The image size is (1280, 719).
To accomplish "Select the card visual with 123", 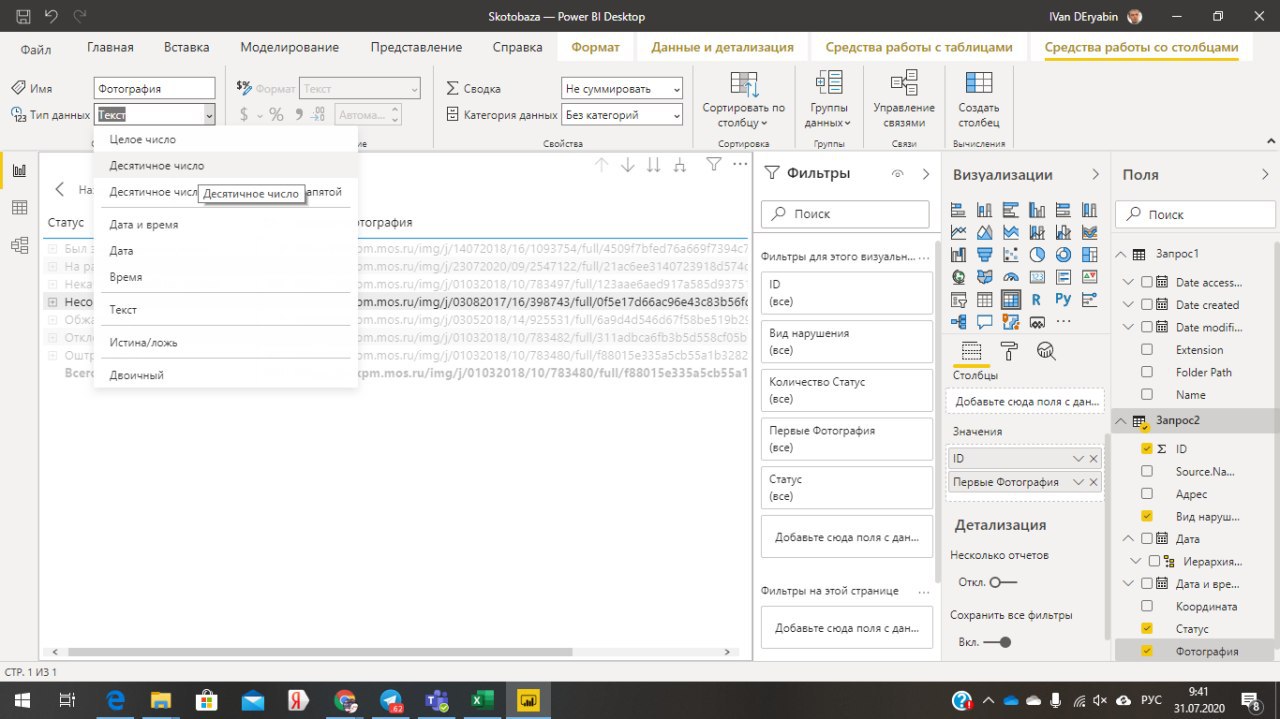I will 1037,277.
